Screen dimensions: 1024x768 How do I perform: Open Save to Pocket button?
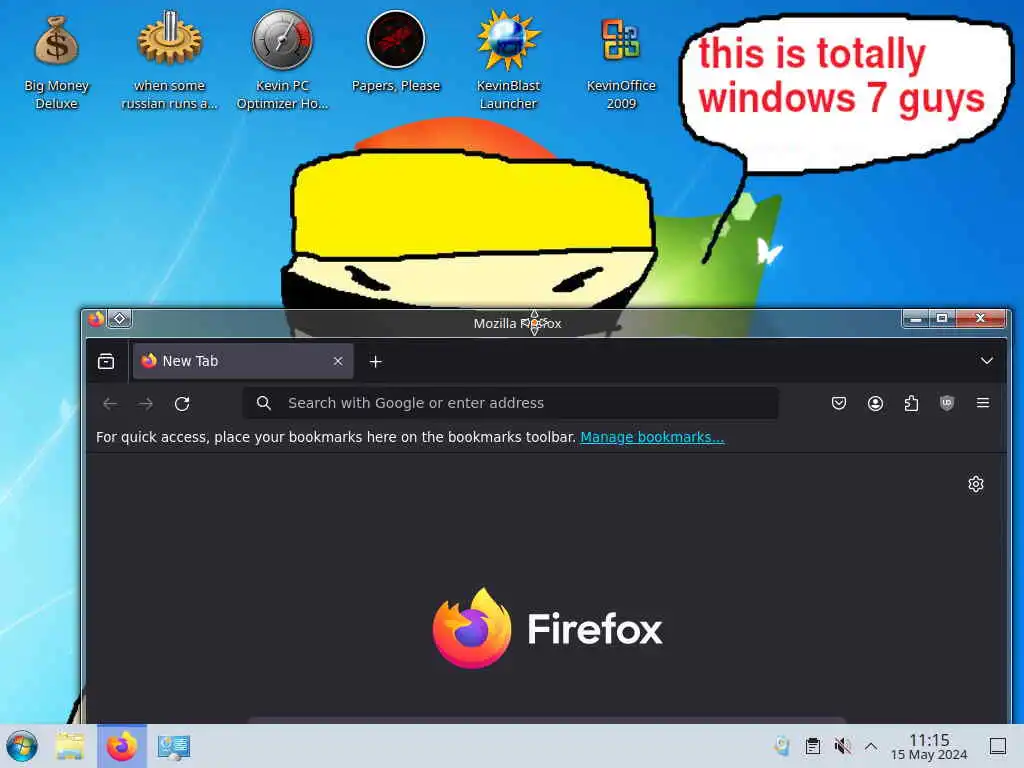(839, 403)
